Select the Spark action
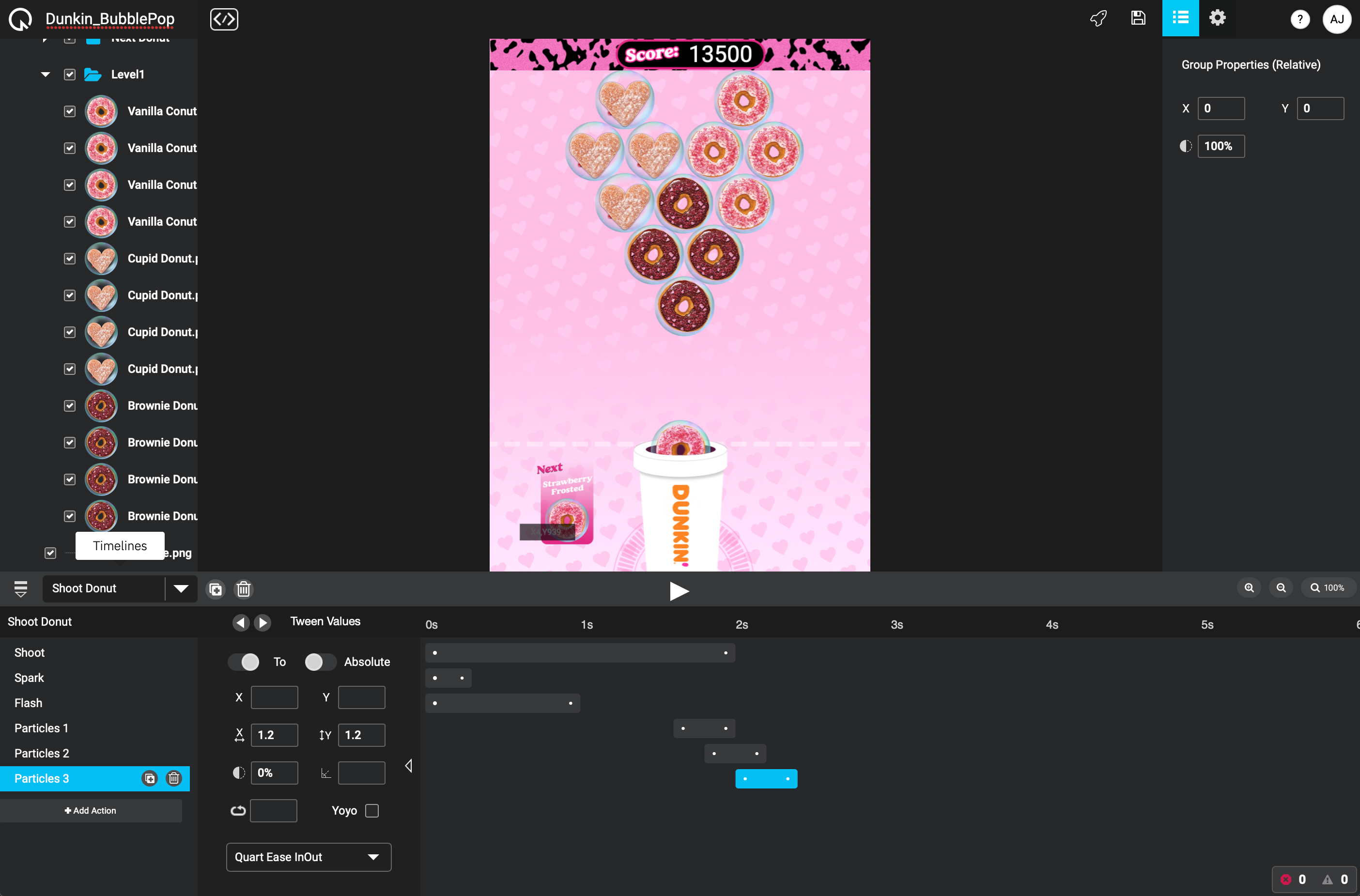Image resolution: width=1360 pixels, height=896 pixels. point(29,678)
